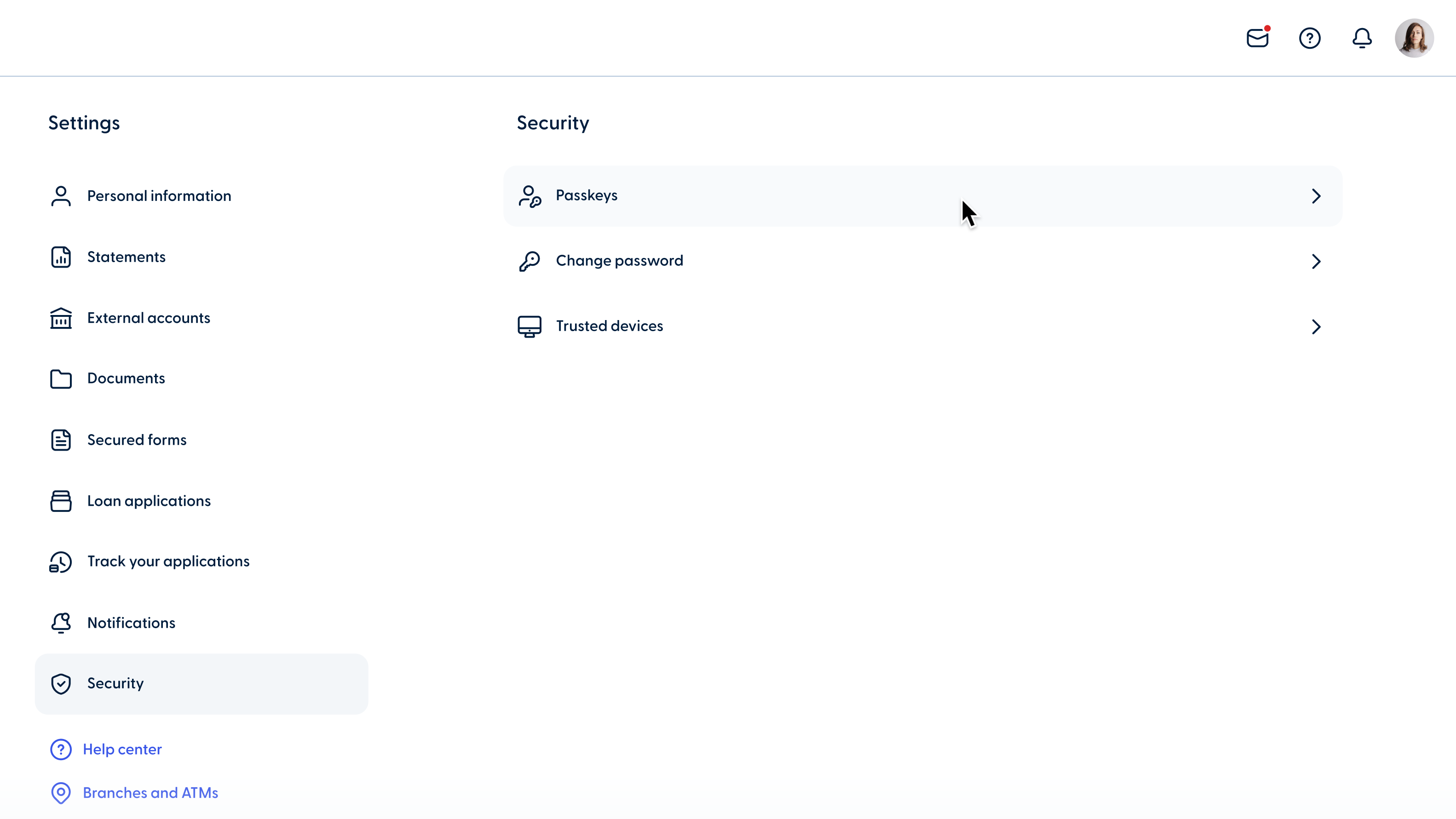The image size is (1456, 819).
Task: Switch to the Notifications settings section
Action: point(131,623)
